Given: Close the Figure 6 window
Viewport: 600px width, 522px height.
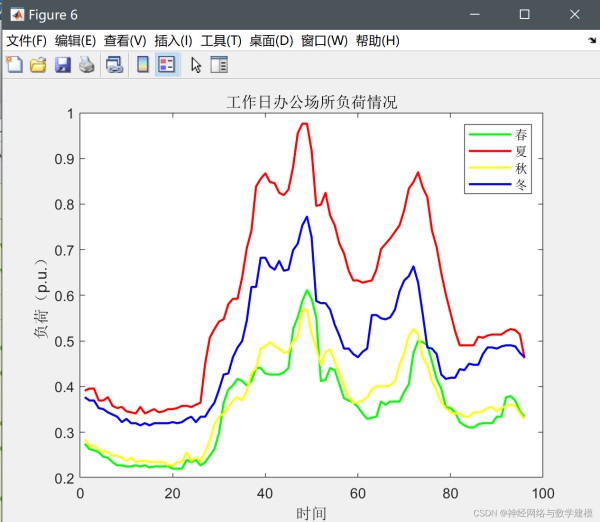Looking at the screenshot, I should click(574, 15).
